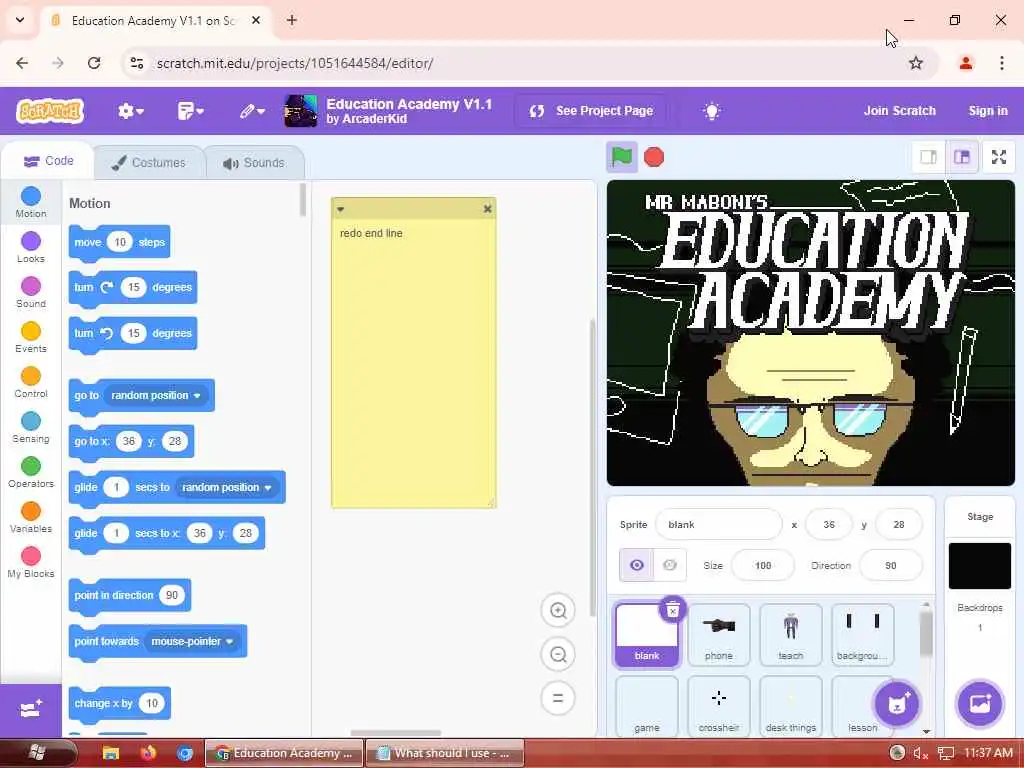Zoom in the code workspace
This screenshot has width=1024, height=768.
click(x=558, y=611)
